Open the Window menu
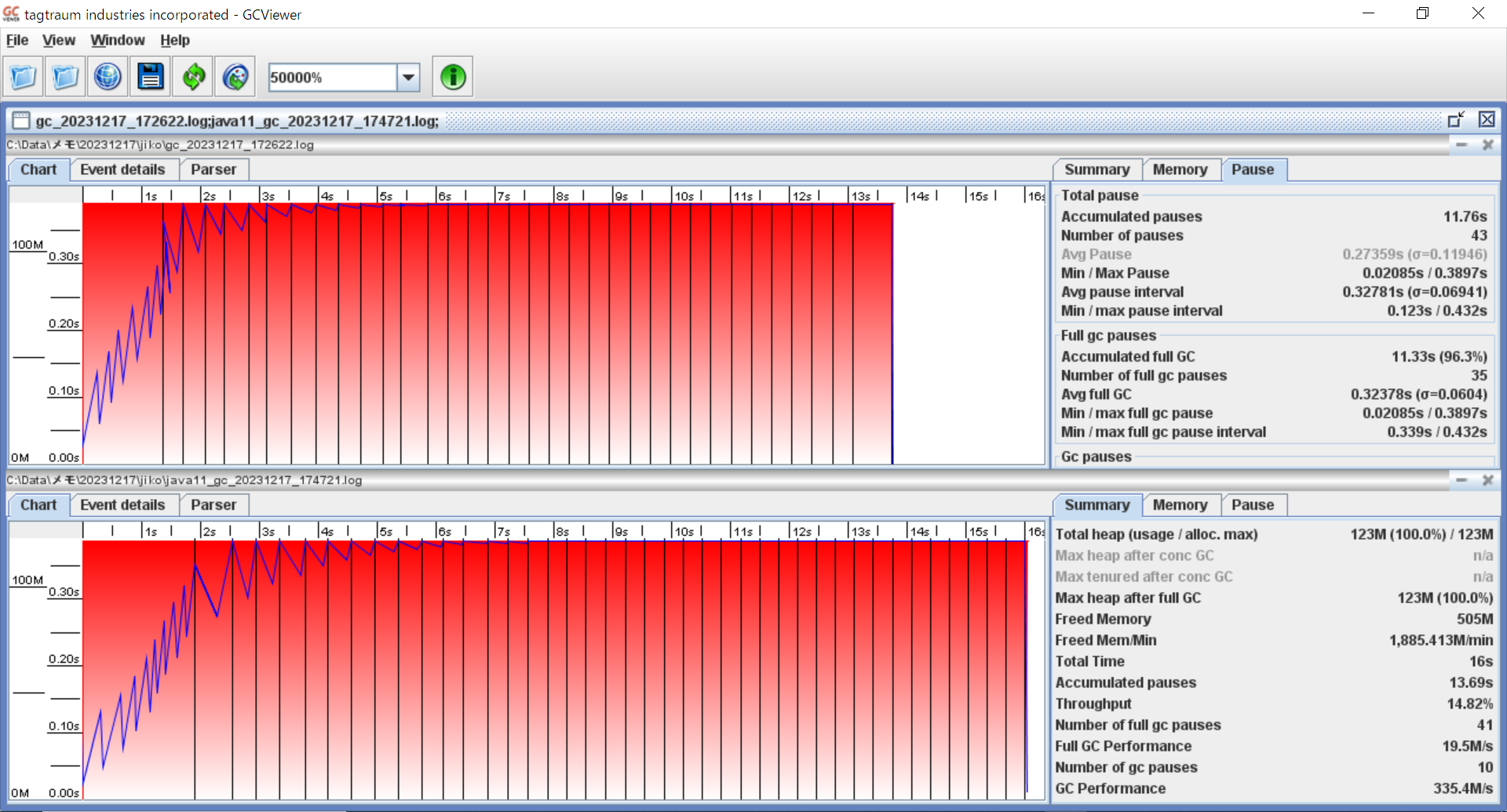The height and width of the screenshot is (812, 1507). point(118,40)
